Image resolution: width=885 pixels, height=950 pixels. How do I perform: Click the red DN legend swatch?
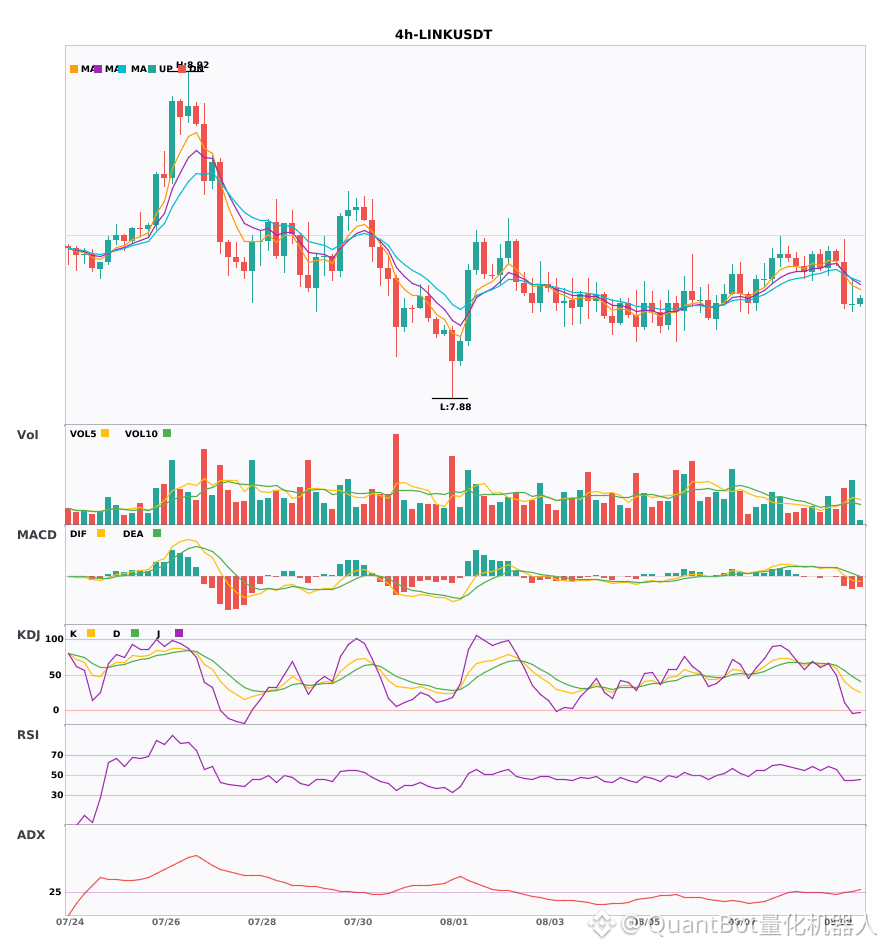182,69
